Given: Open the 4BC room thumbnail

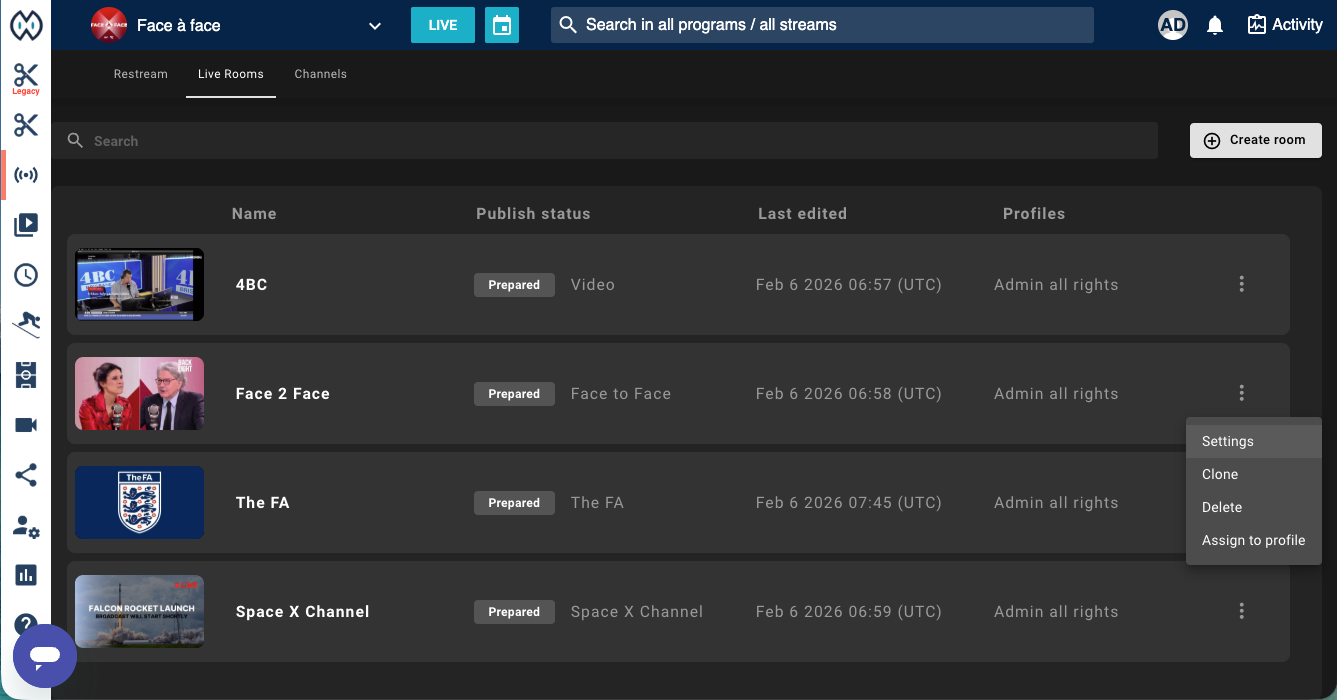Looking at the screenshot, I should click(x=140, y=284).
